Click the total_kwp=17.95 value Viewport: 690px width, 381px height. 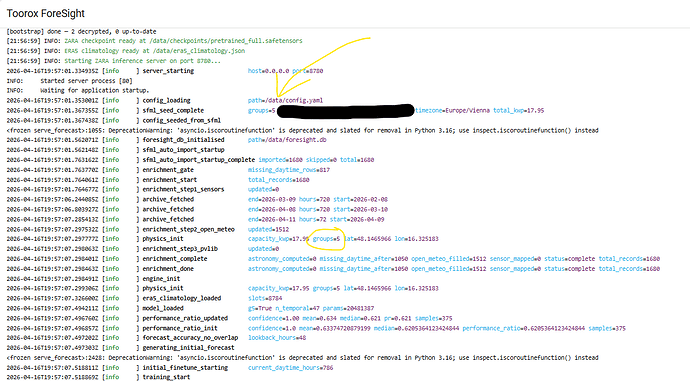tap(518, 110)
